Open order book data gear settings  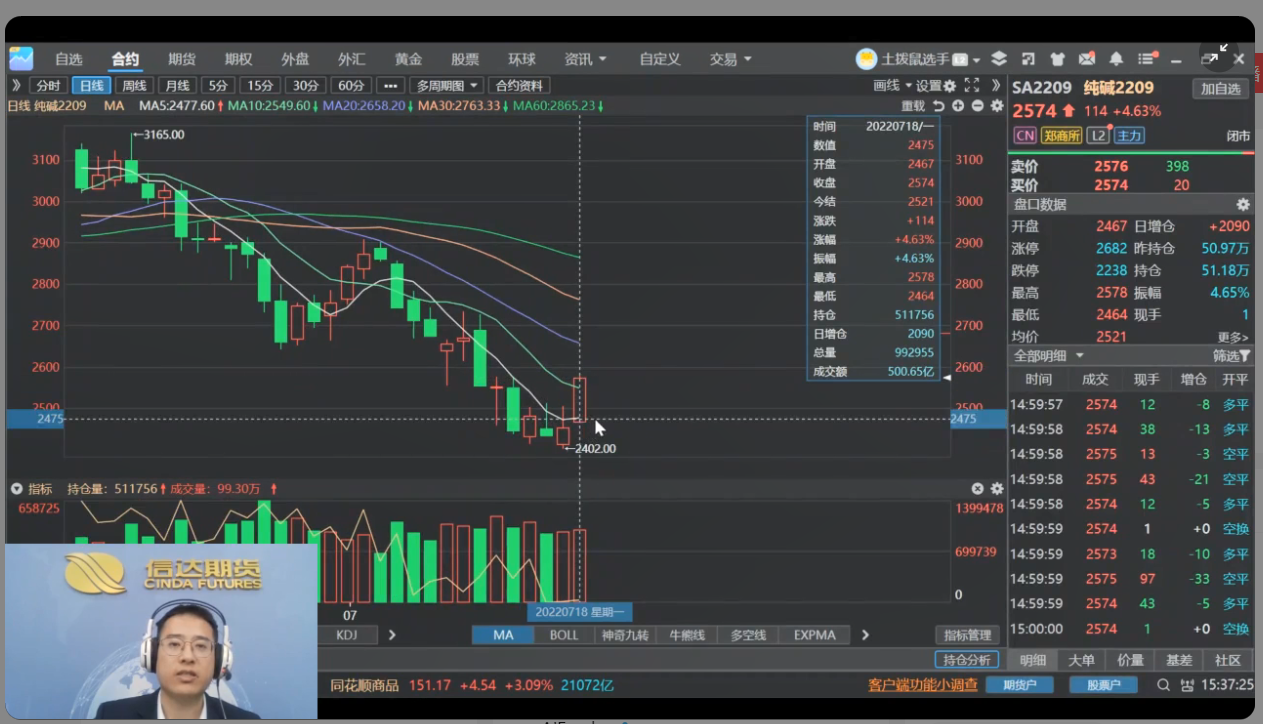tap(1243, 204)
